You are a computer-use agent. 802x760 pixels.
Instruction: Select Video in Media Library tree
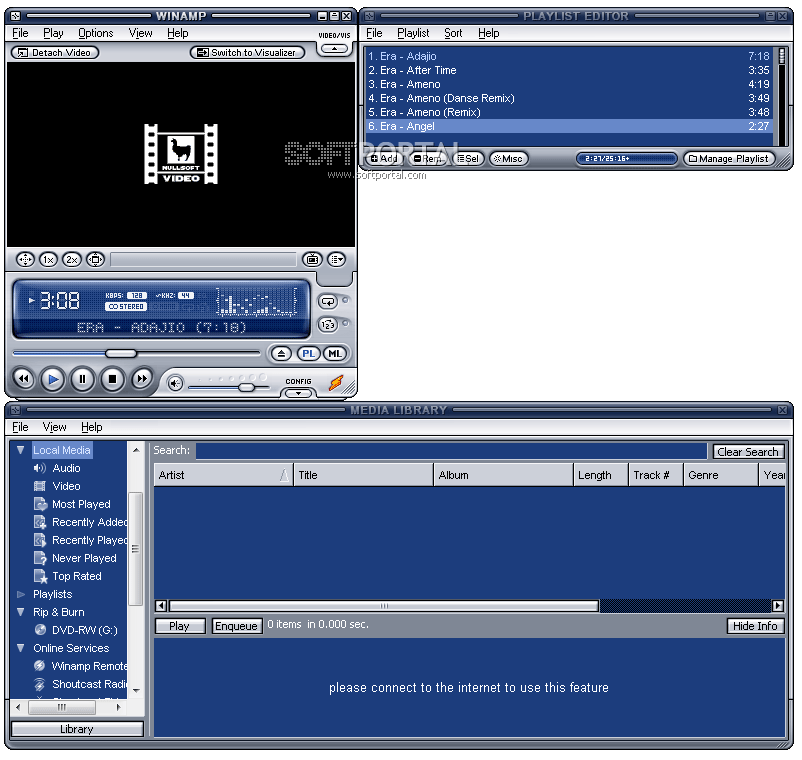[x=66, y=486]
